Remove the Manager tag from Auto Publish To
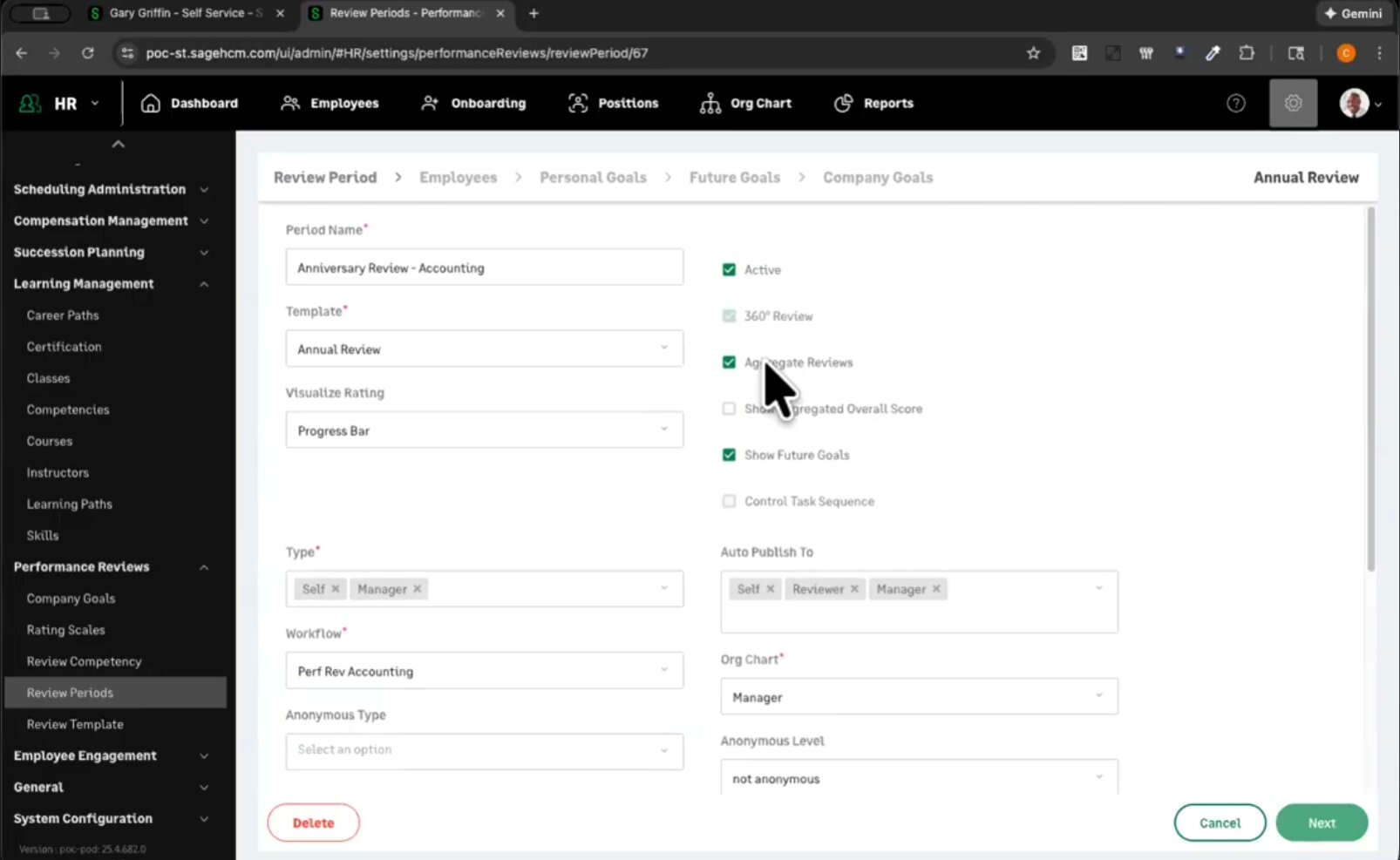 936,589
